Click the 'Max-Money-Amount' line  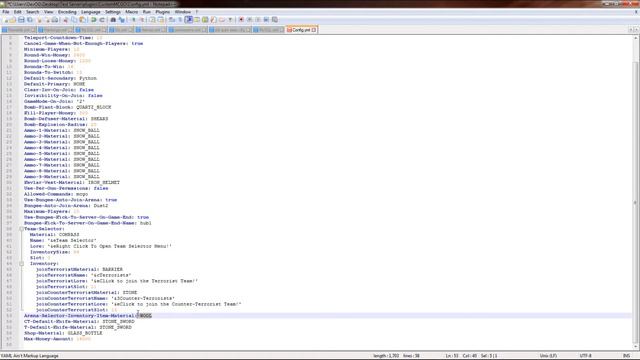(57, 339)
